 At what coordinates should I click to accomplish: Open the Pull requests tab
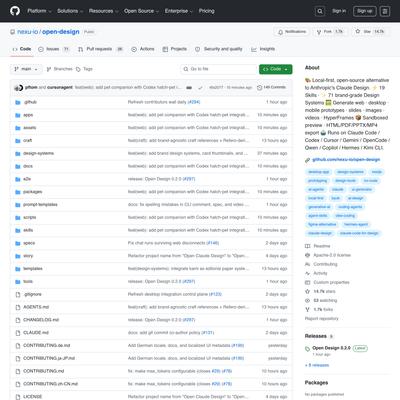pos(100,49)
